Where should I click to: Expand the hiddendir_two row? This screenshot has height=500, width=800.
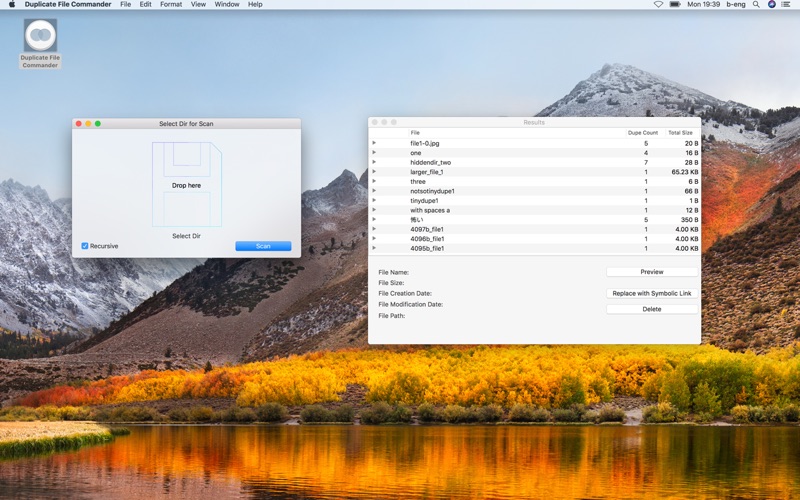pyautogui.click(x=374, y=162)
